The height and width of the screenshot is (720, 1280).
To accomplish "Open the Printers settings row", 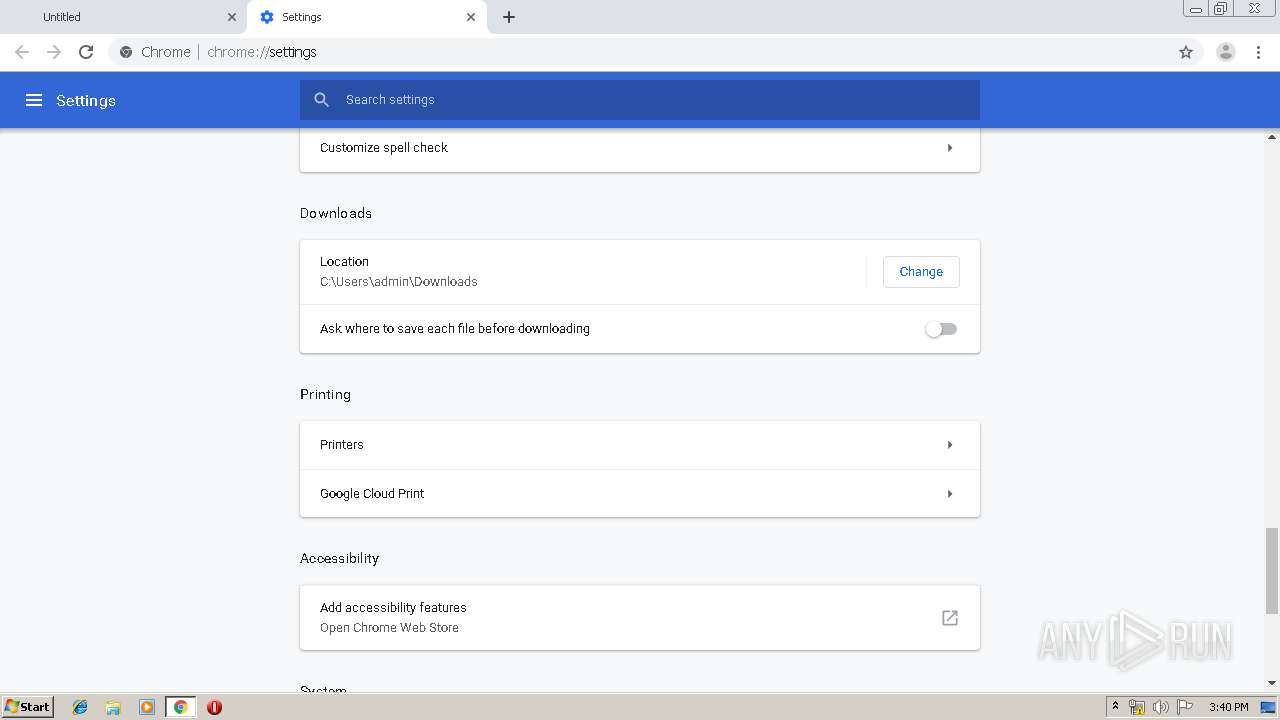I will point(640,445).
